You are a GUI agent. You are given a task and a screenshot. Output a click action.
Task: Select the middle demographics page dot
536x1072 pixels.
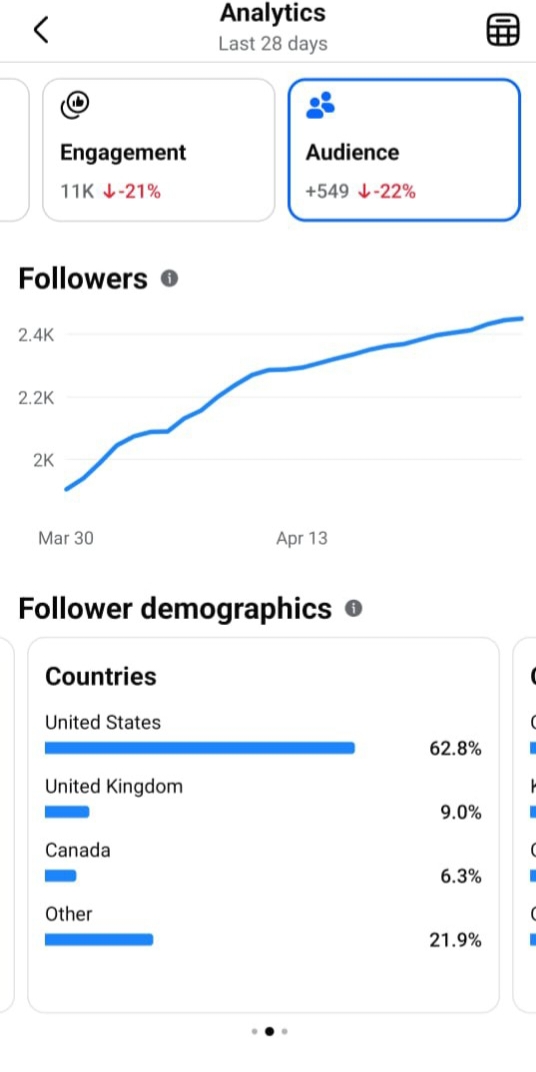[x=269, y=1032]
